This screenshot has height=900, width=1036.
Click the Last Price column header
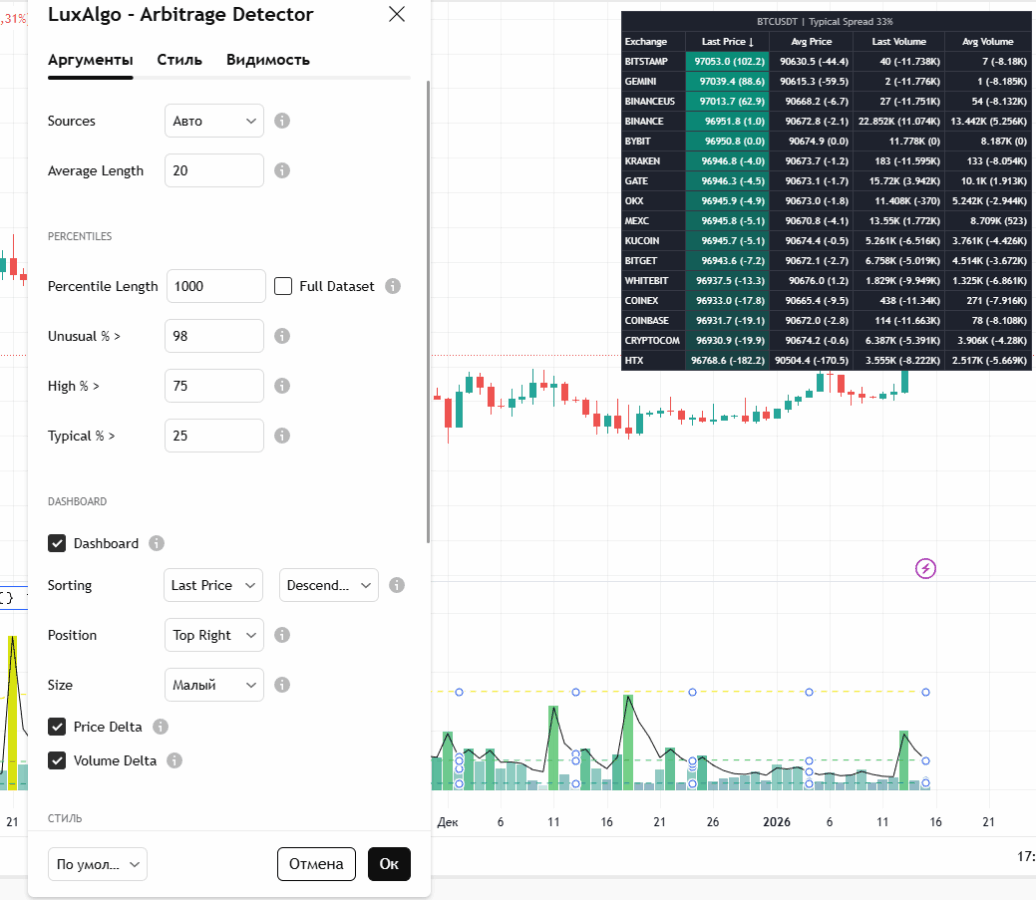(727, 42)
